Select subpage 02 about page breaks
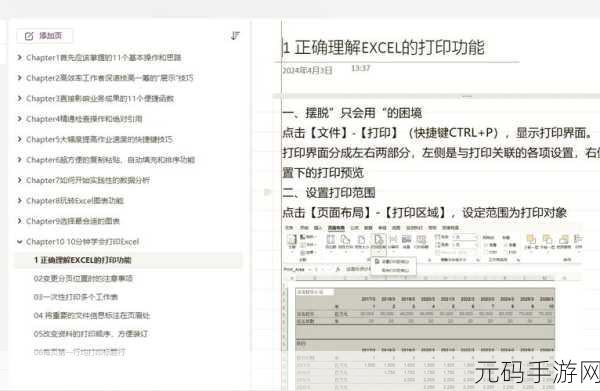 click(83, 278)
